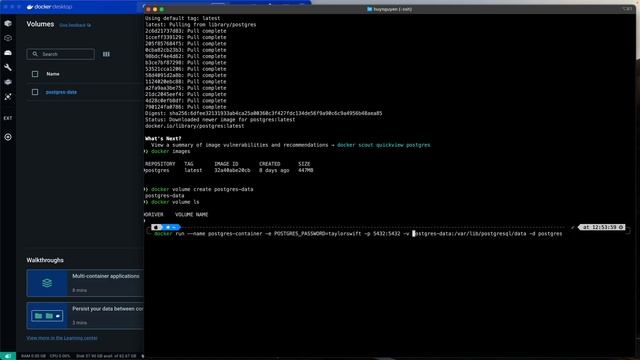The width and height of the screenshot is (640, 360).
Task: Click the clock icon in terminal time badge
Action: pos(621,227)
